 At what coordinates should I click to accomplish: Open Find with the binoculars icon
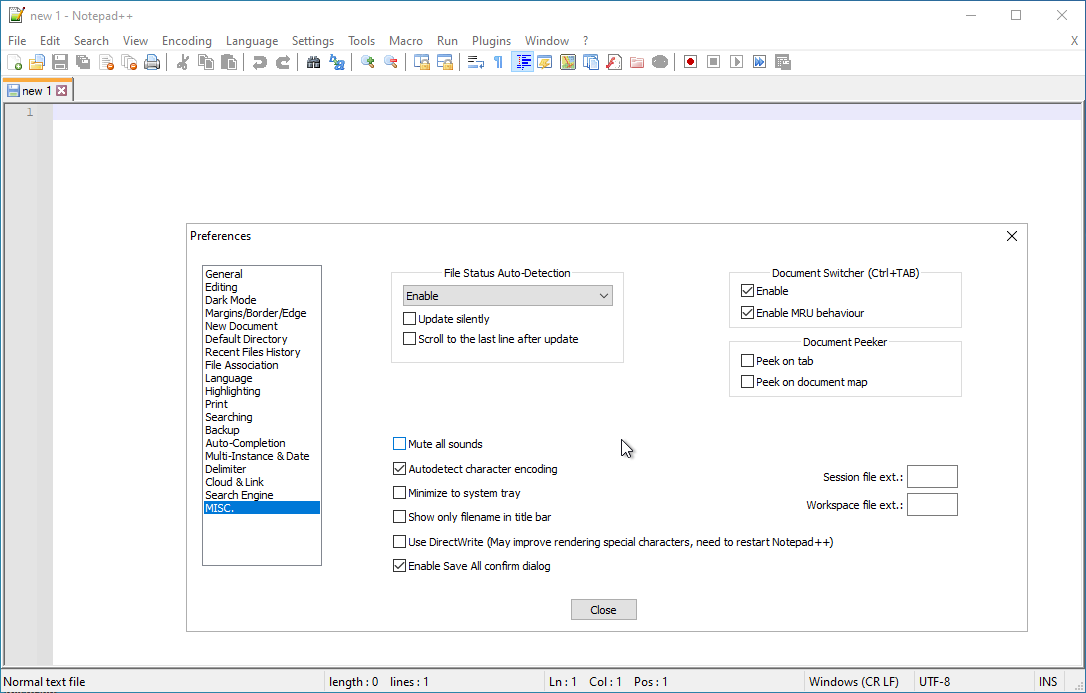314,62
